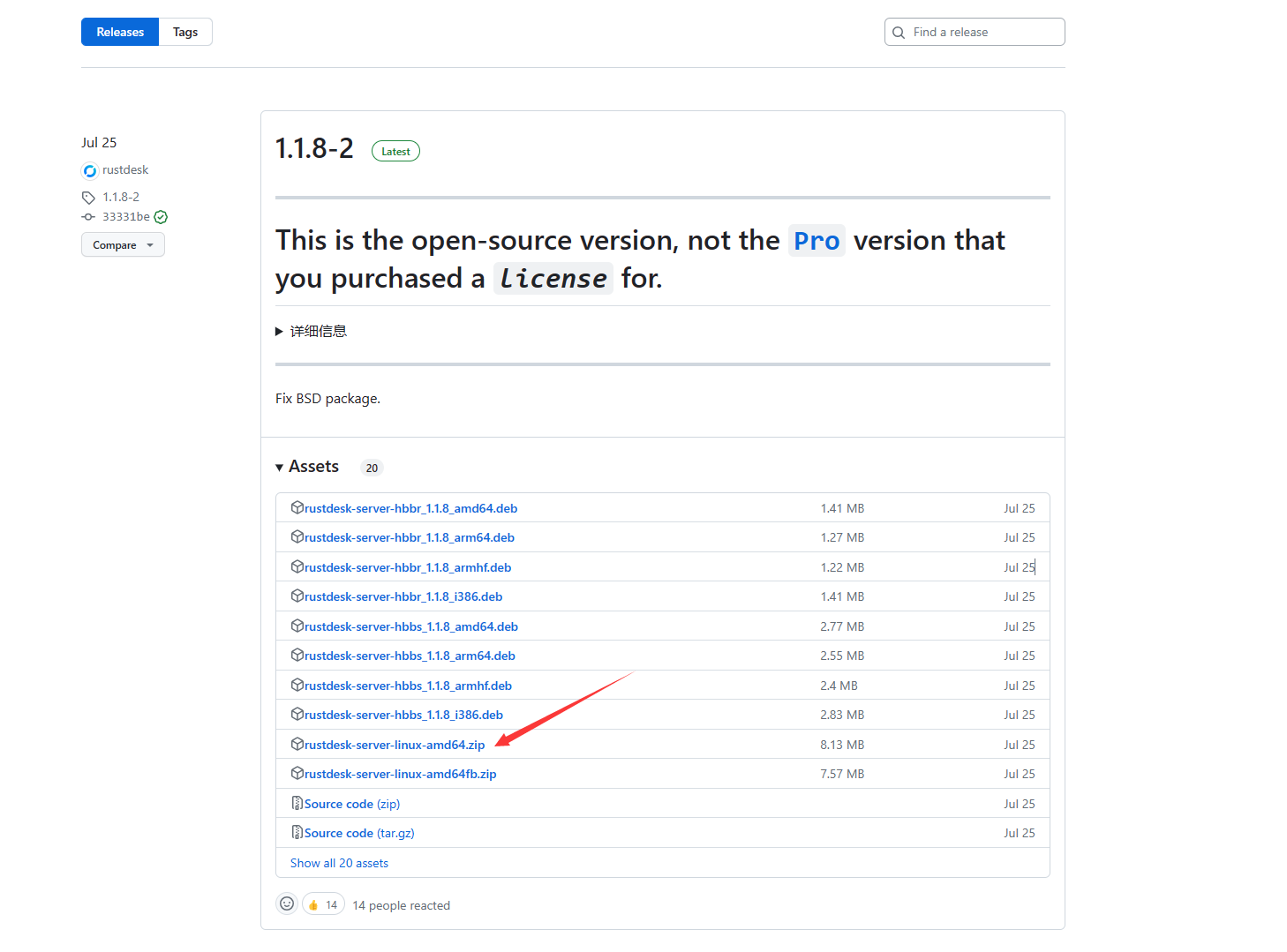
Task: Open the rustdesk author profile link
Action: click(125, 169)
